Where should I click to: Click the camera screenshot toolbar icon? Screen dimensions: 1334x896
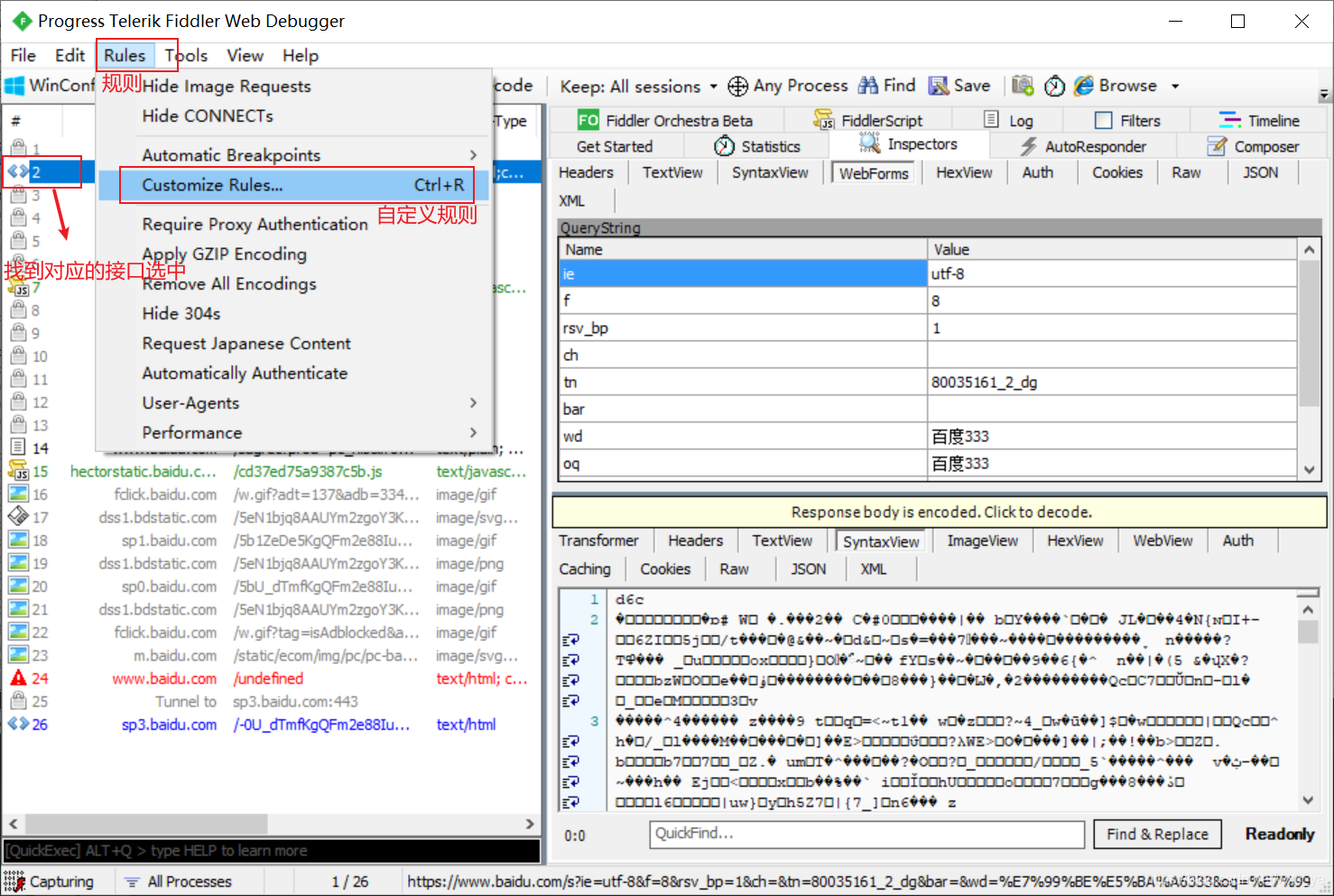click(x=1022, y=86)
